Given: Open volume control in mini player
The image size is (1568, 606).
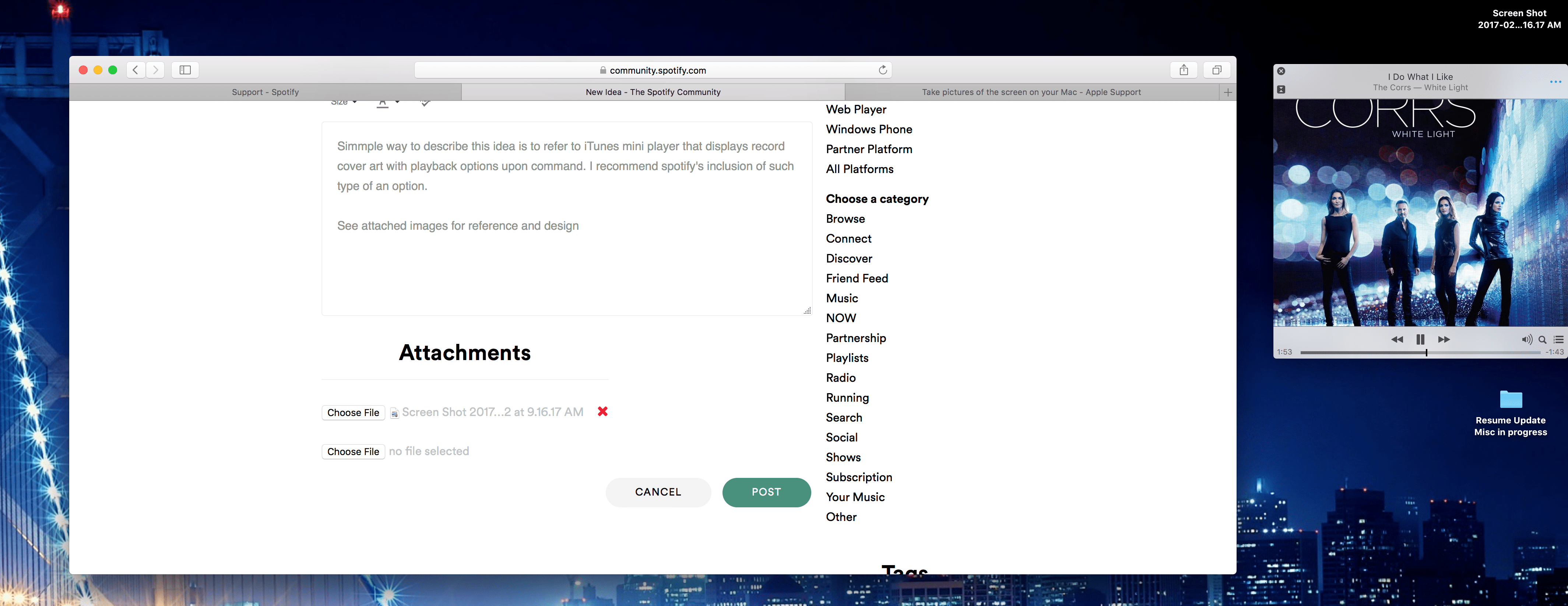Looking at the screenshot, I should point(1527,339).
